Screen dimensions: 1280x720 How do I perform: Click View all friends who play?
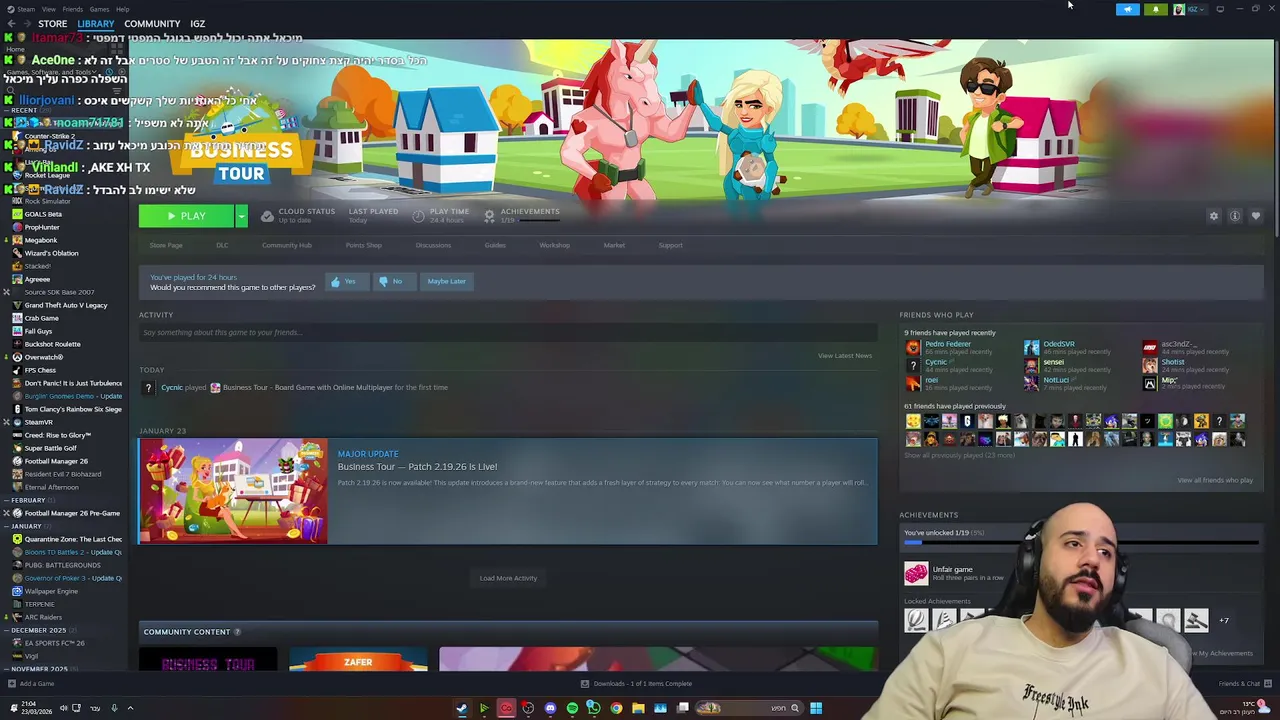[x=1215, y=480]
